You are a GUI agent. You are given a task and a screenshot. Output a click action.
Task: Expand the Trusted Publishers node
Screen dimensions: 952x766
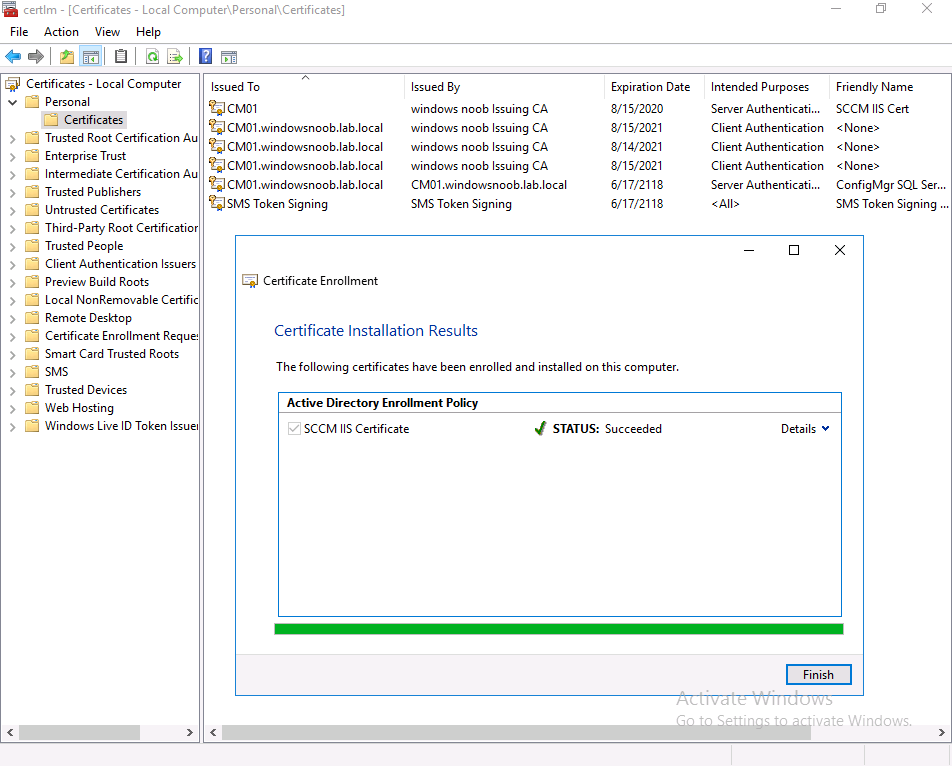pos(12,192)
